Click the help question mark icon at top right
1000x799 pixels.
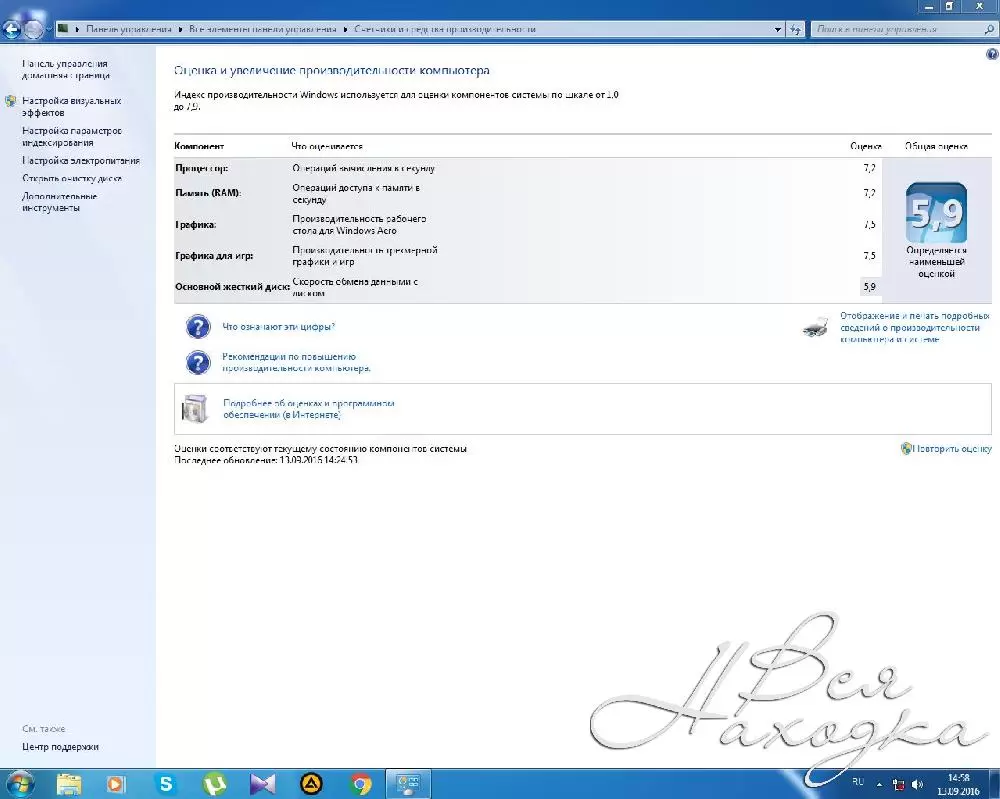click(991, 54)
